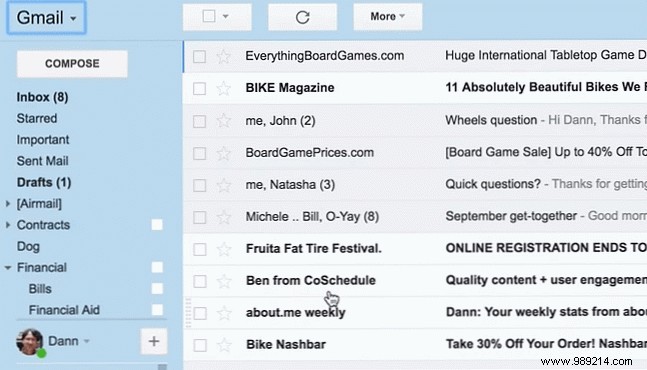Click the master select-all checkbox
This screenshot has height=370, width=647.
click(x=209, y=16)
